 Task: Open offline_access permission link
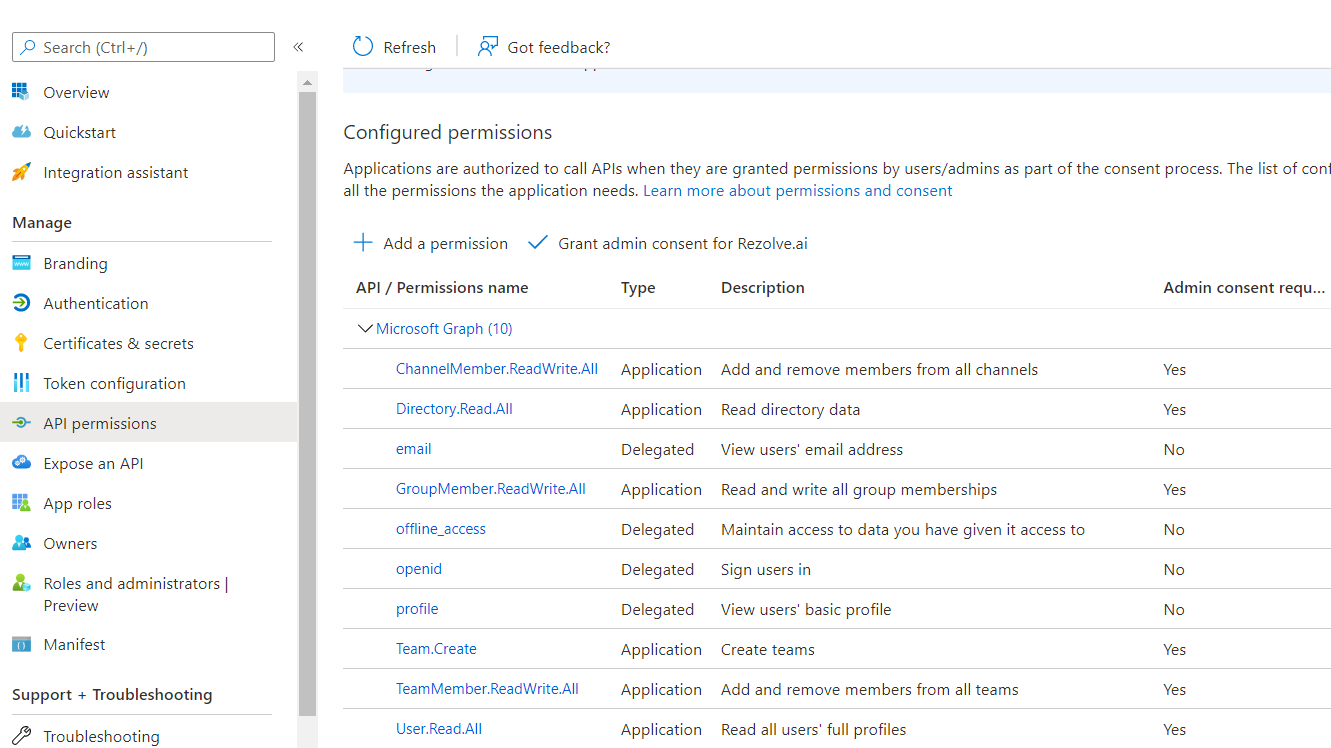click(x=440, y=528)
